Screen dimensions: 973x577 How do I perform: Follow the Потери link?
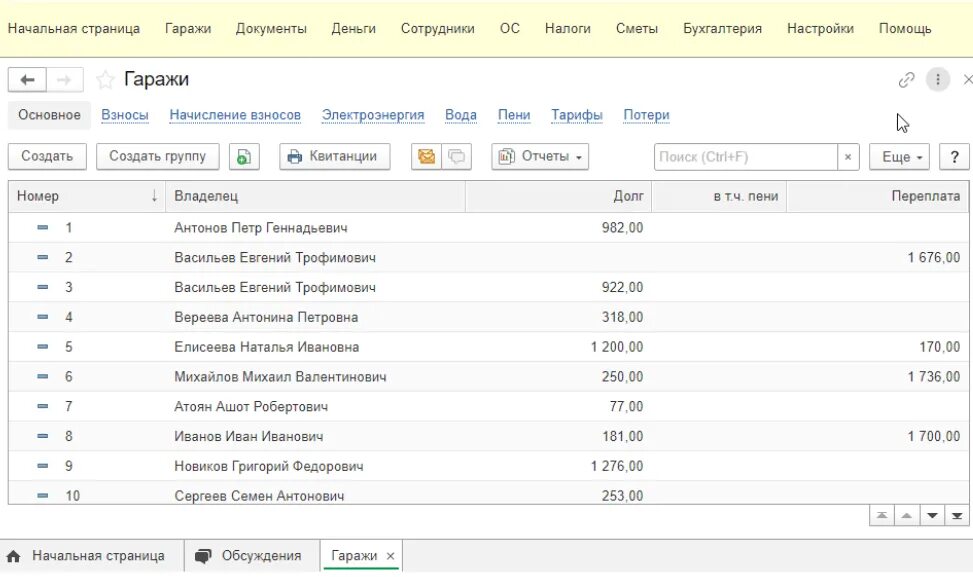(647, 115)
